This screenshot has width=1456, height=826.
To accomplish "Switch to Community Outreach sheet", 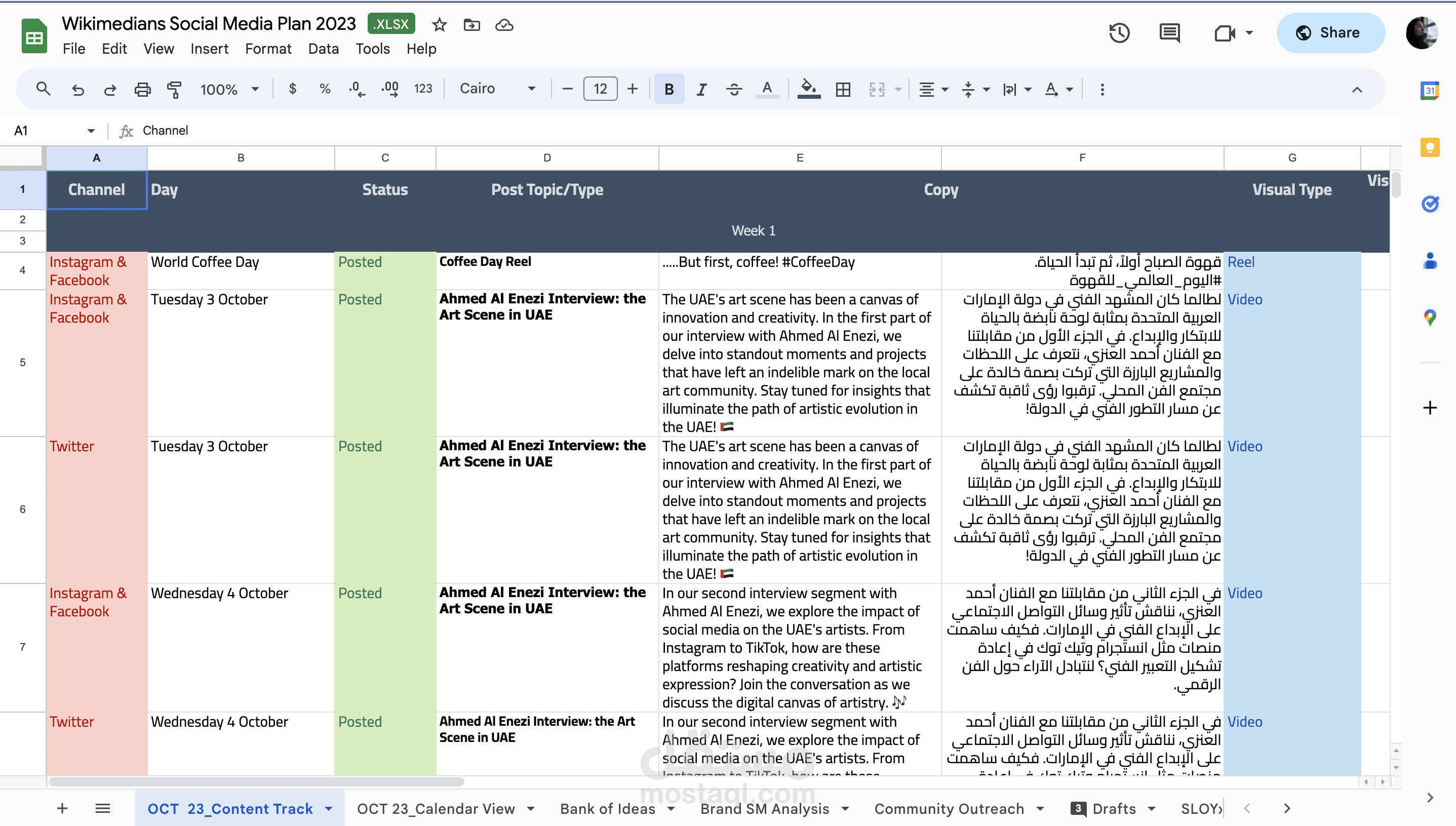I will pyautogui.click(x=949, y=808).
